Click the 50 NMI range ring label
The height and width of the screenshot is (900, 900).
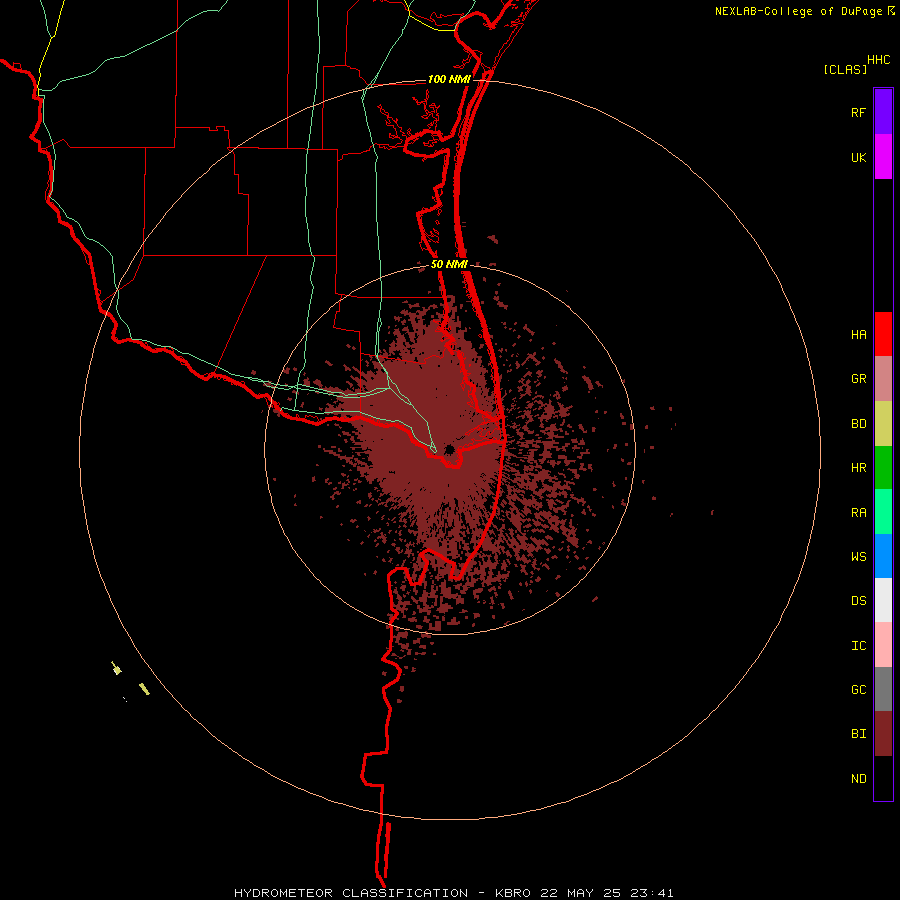449,264
